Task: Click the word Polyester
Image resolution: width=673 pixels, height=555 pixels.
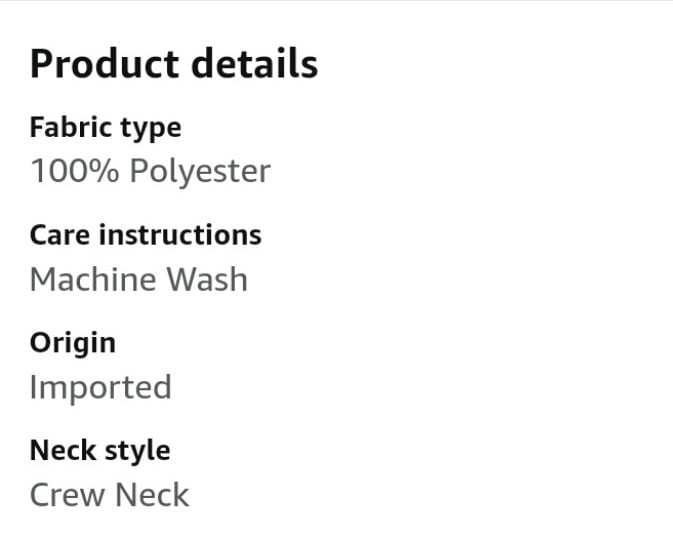Action: point(200,172)
